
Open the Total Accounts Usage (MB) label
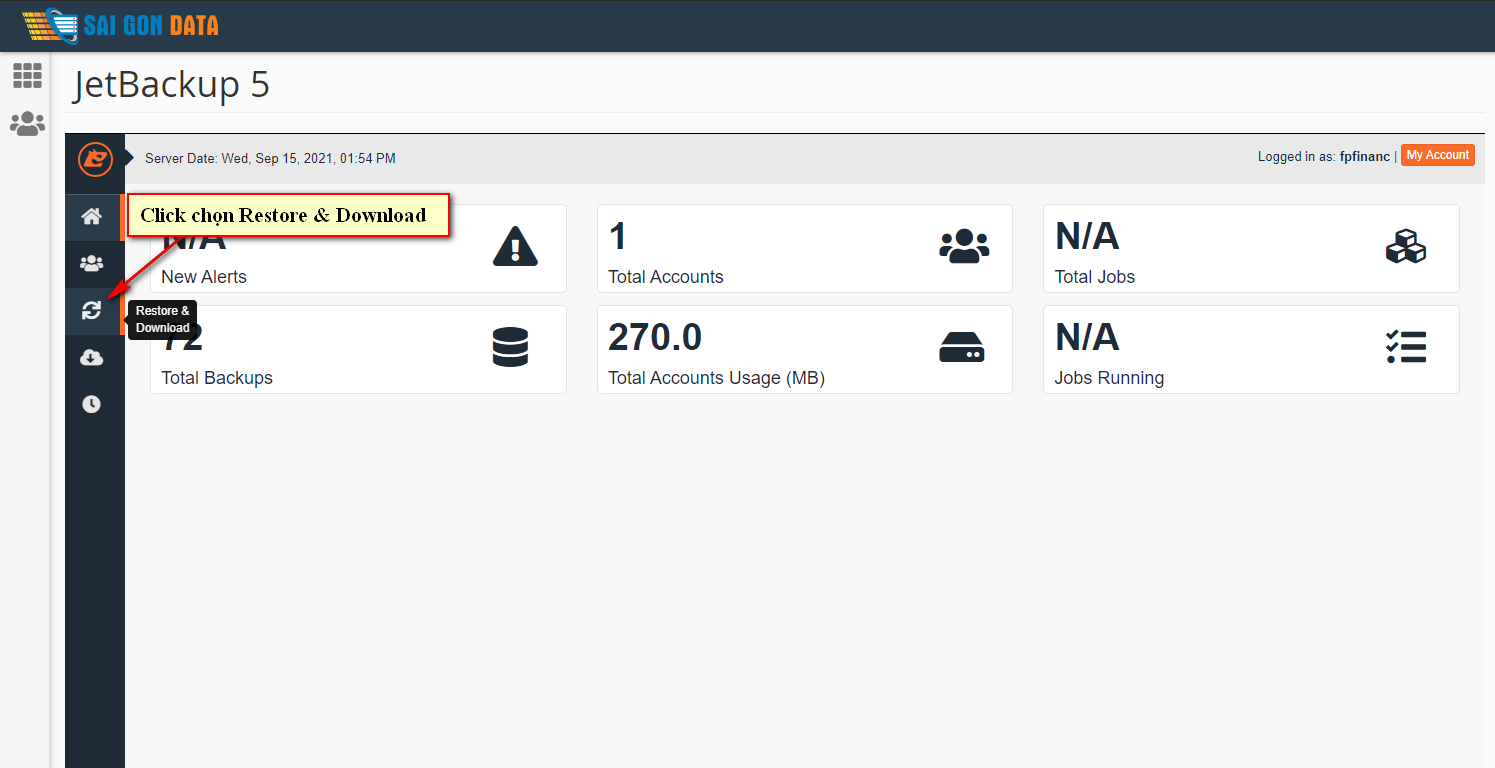717,378
